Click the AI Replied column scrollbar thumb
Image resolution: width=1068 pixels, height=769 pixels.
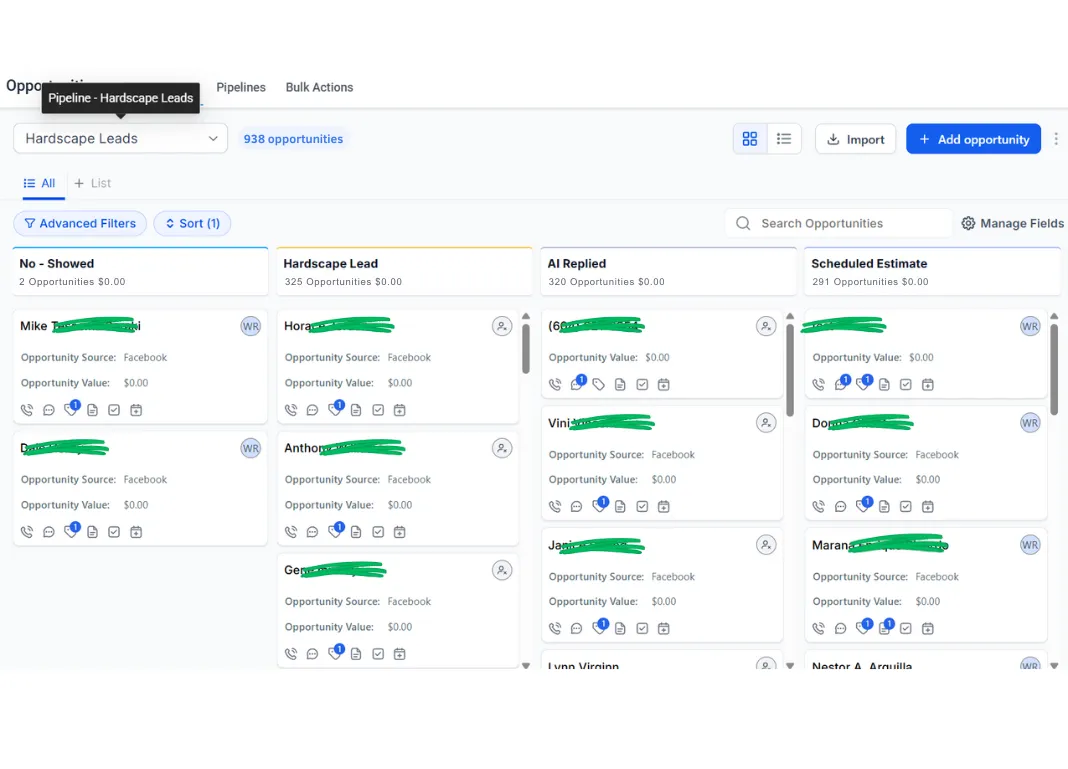790,370
